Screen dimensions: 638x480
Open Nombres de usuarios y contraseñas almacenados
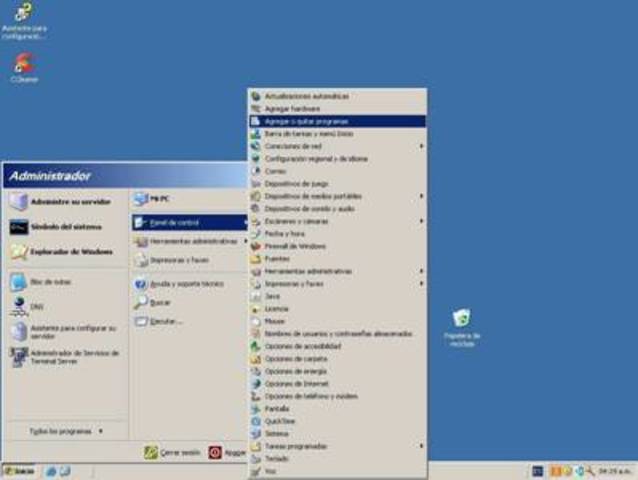tap(337, 334)
